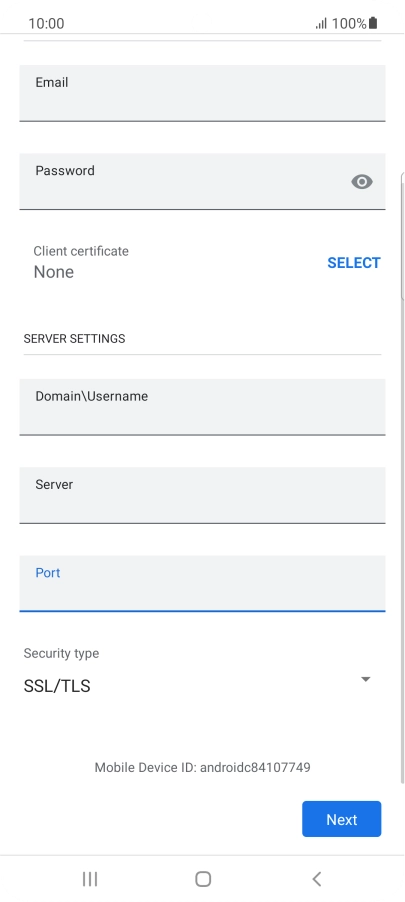
Task: Tap the Next button
Action: click(342, 819)
